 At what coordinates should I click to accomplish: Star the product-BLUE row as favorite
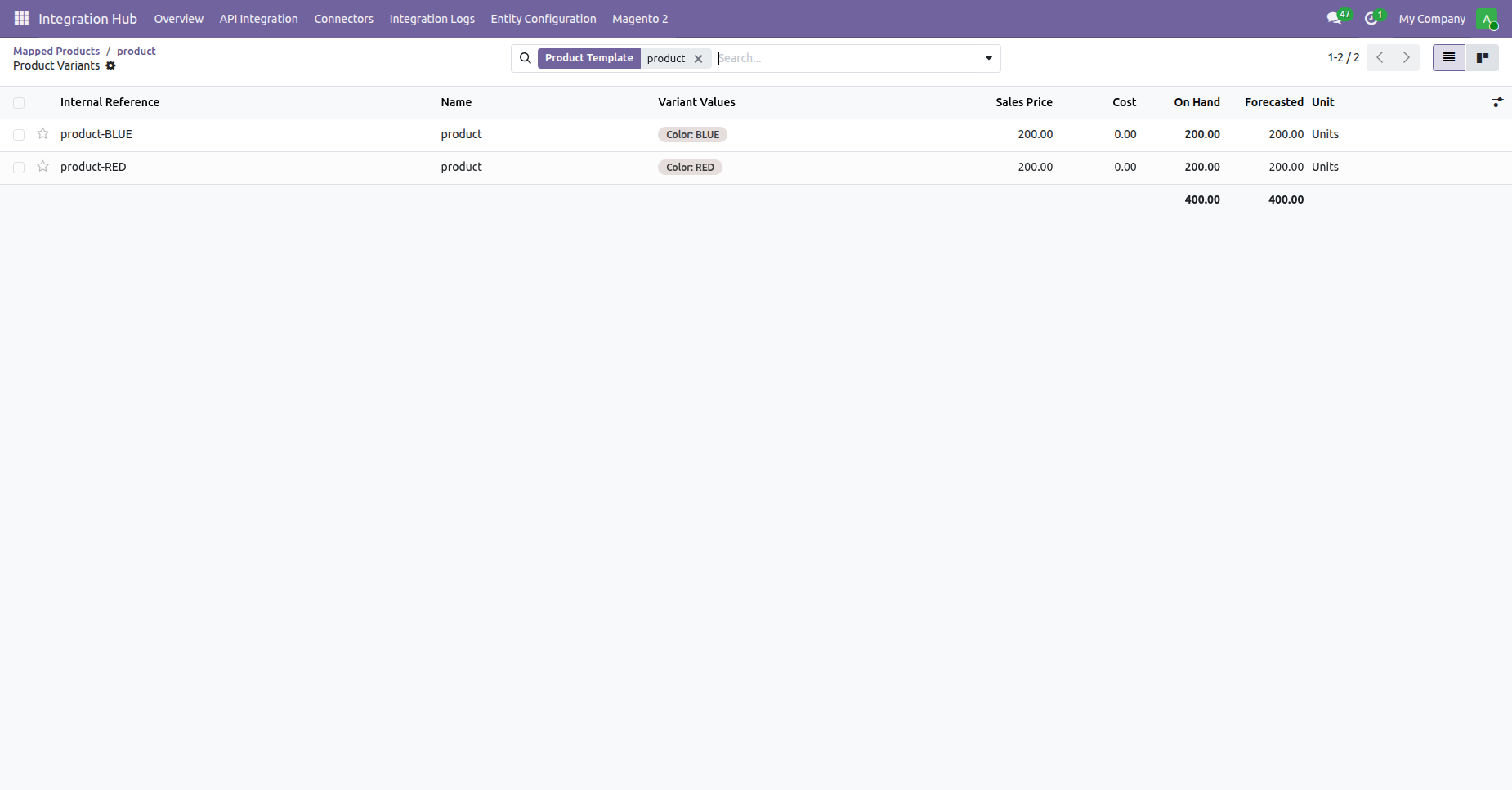click(43, 134)
